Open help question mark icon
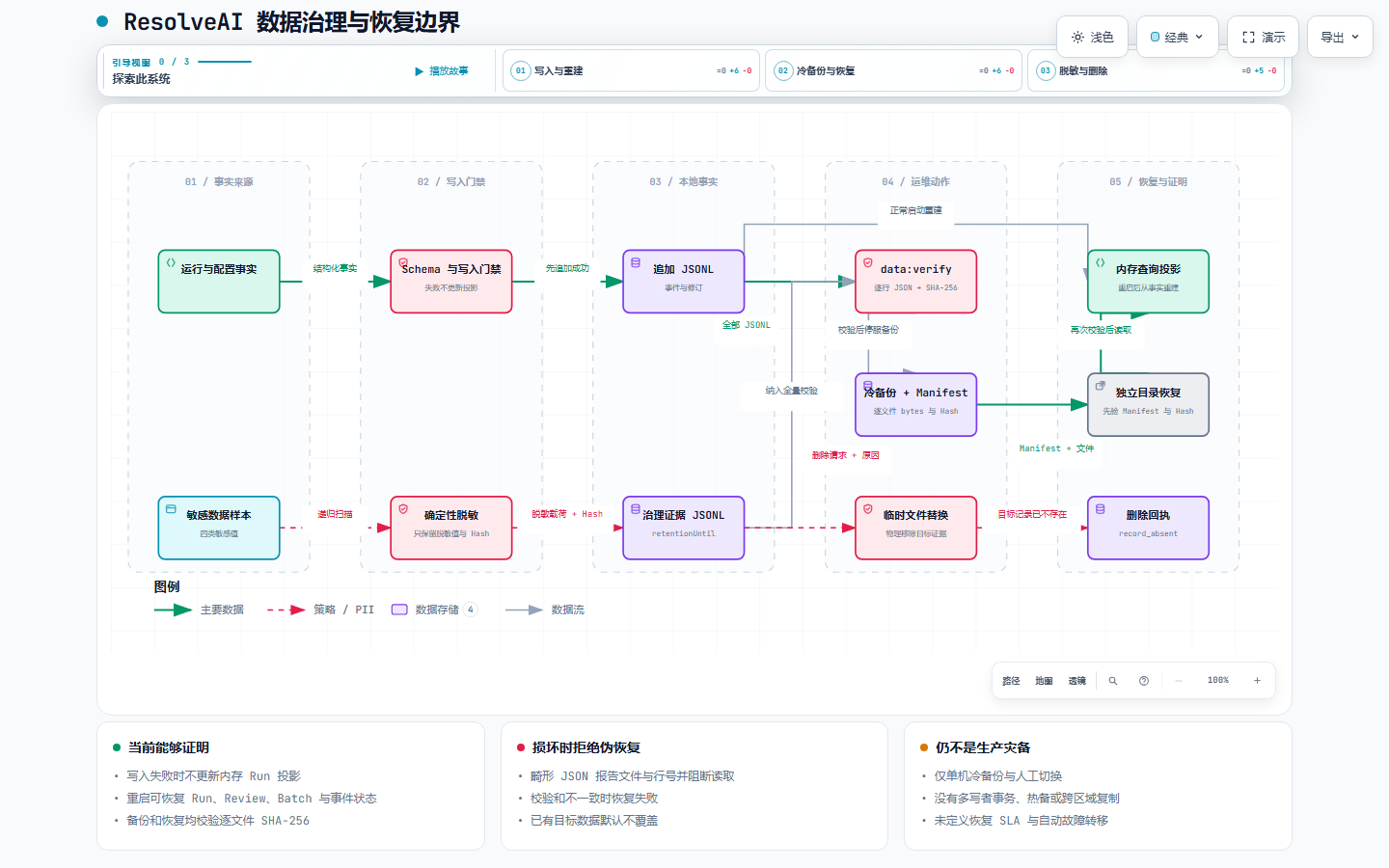 click(x=1144, y=681)
